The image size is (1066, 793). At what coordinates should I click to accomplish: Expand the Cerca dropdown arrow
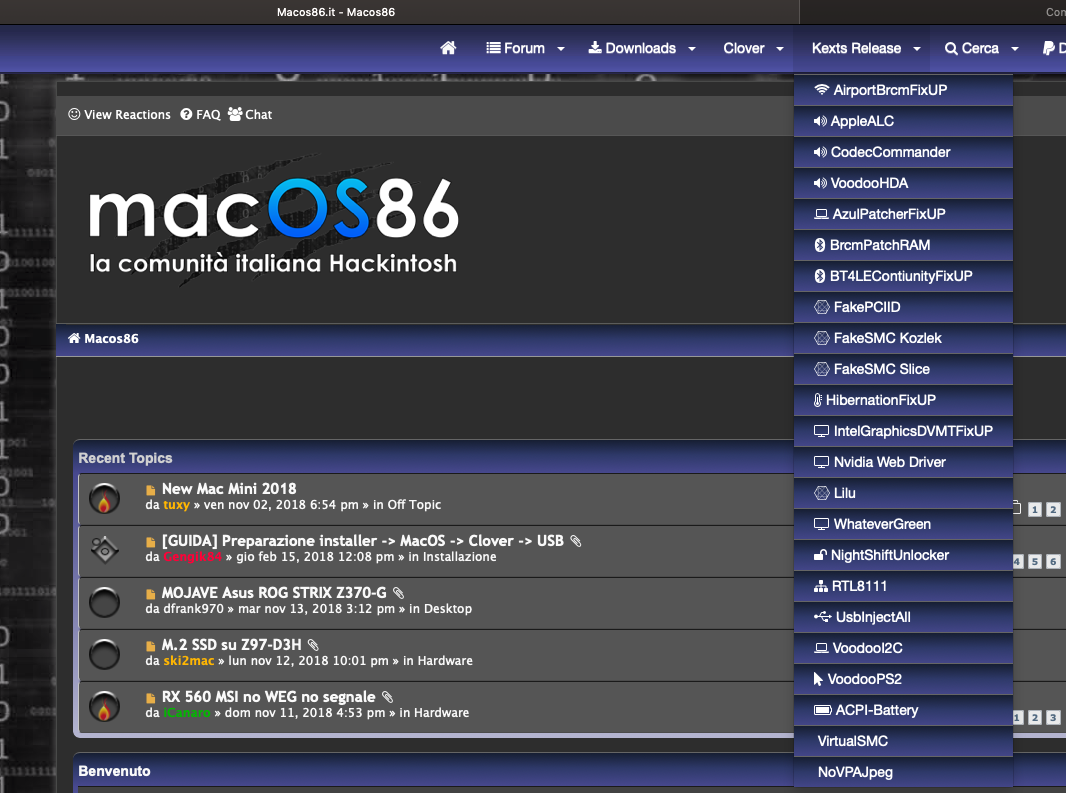pyautogui.click(x=1015, y=49)
